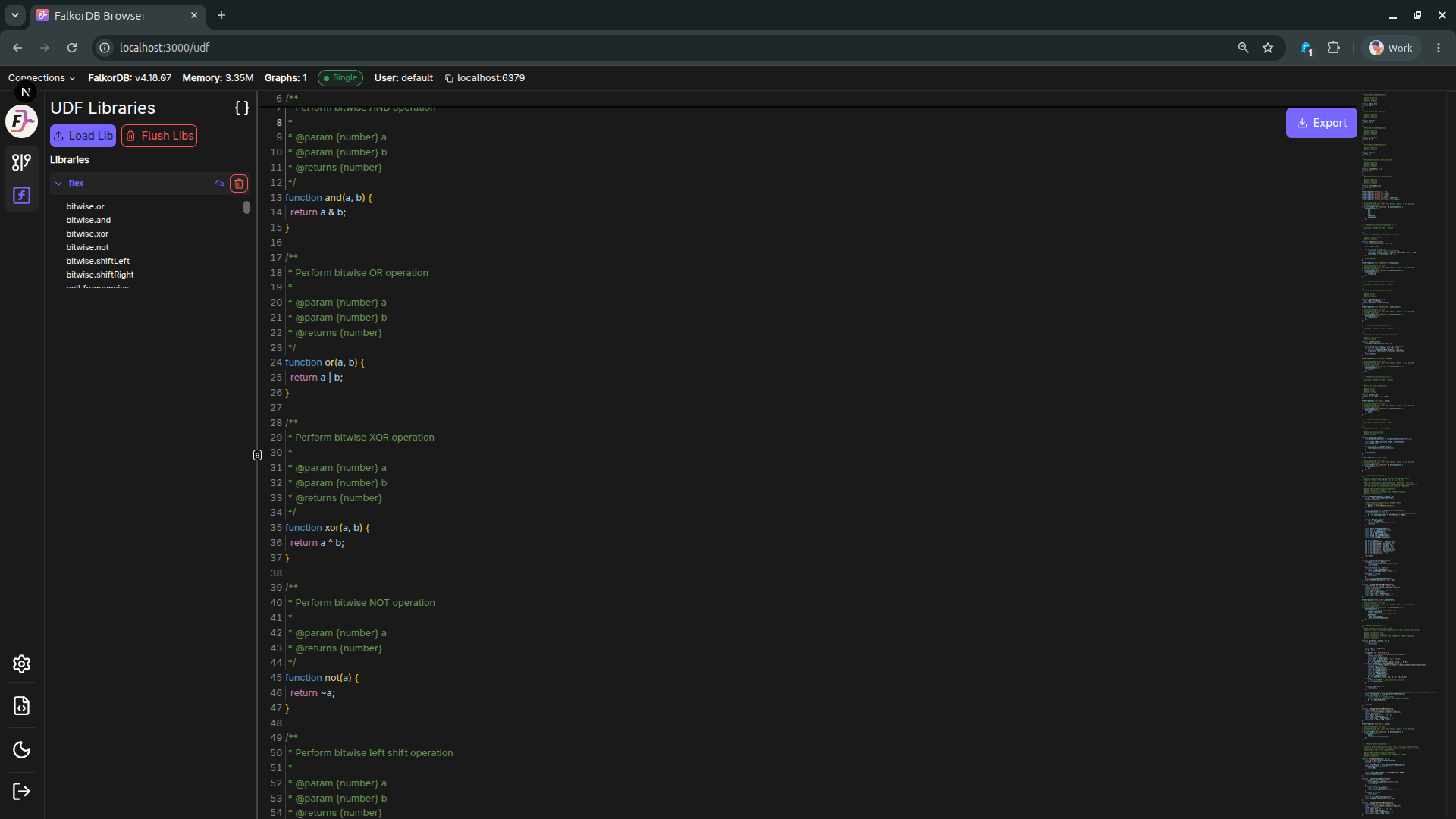Open the Extensions puzzle icon
This screenshot has width=1456, height=819.
[x=1333, y=48]
